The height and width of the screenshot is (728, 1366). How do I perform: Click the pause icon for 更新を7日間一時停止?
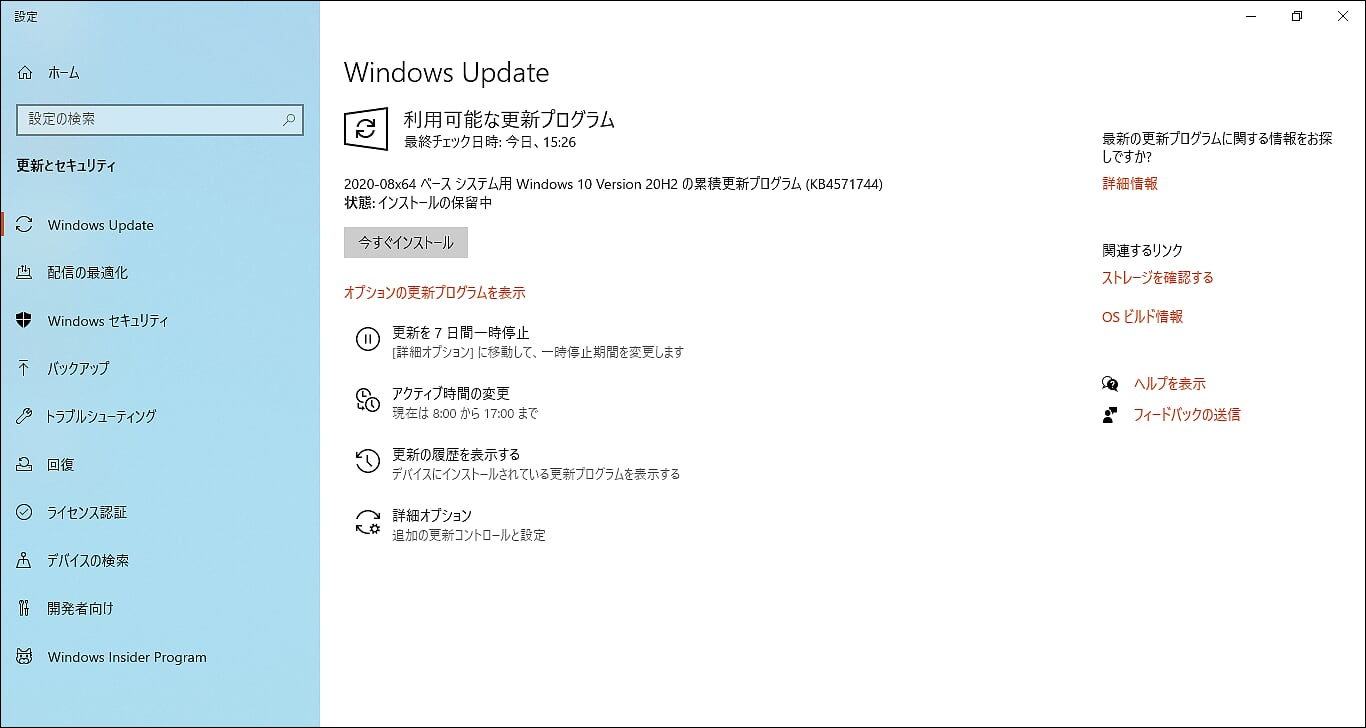368,339
